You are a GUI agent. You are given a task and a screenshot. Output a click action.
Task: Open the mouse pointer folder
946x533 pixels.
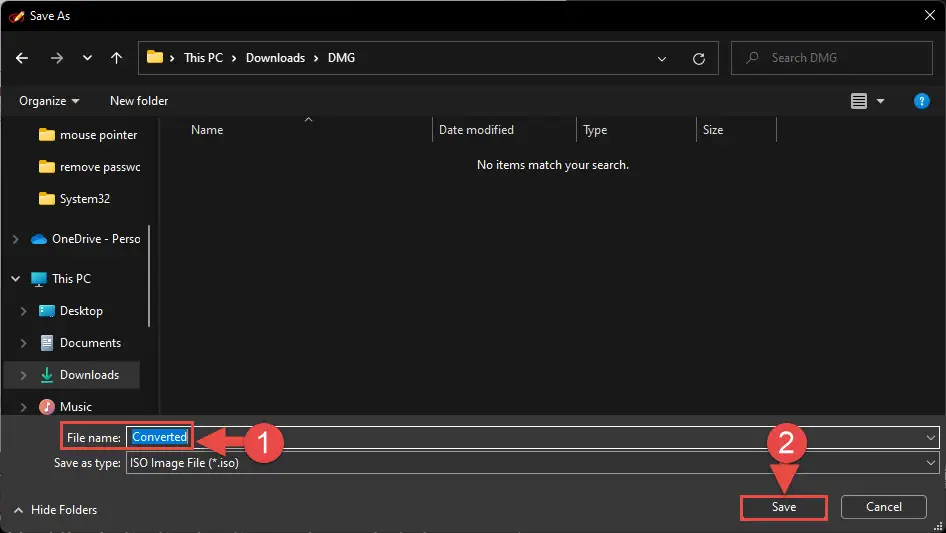[87, 135]
